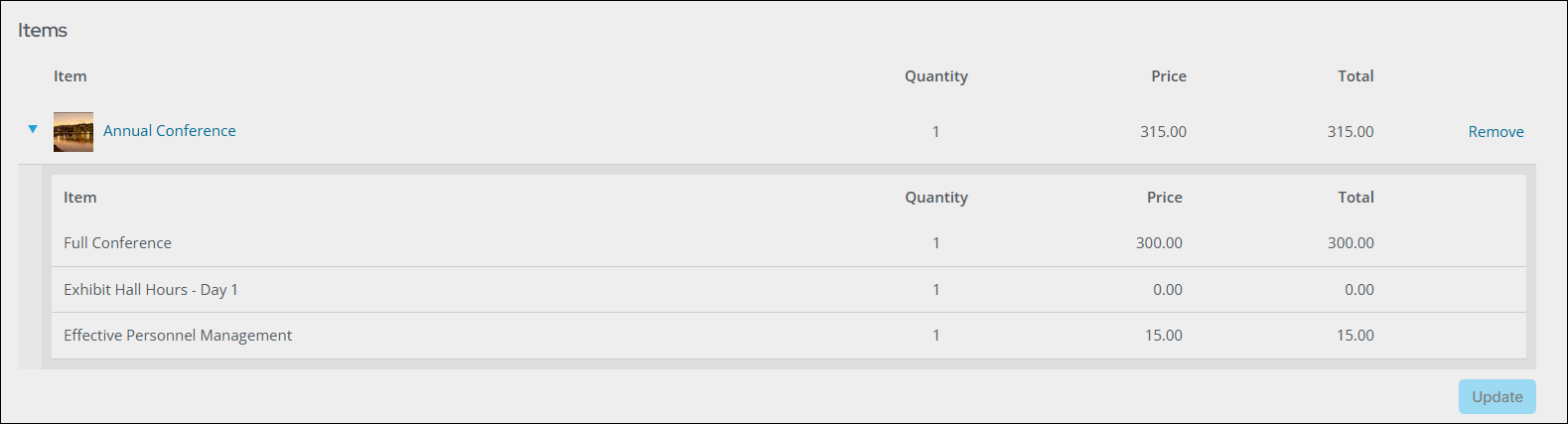The image size is (1568, 424).
Task: Remove Annual Conference from the cart
Action: tap(1496, 132)
